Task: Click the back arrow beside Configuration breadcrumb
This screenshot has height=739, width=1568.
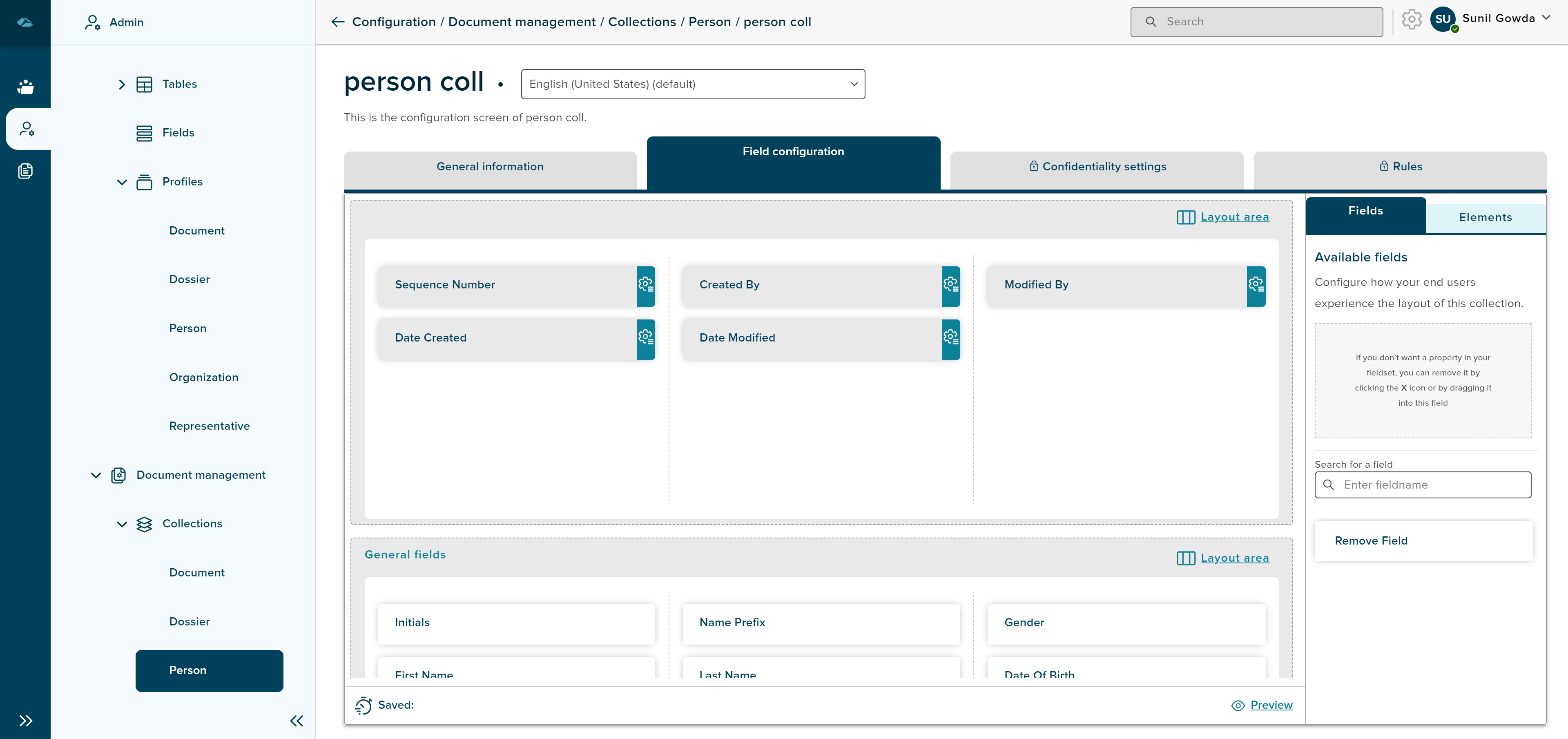Action: tap(338, 22)
